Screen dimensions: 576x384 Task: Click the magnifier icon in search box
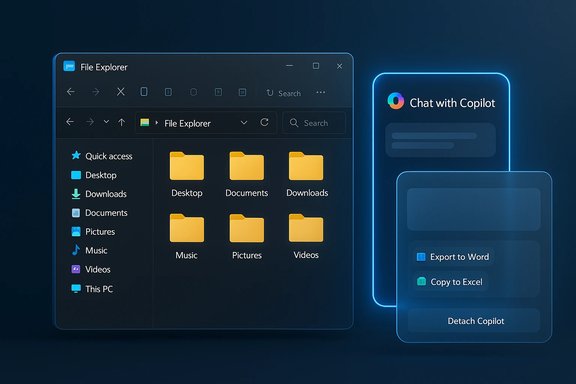click(x=294, y=123)
